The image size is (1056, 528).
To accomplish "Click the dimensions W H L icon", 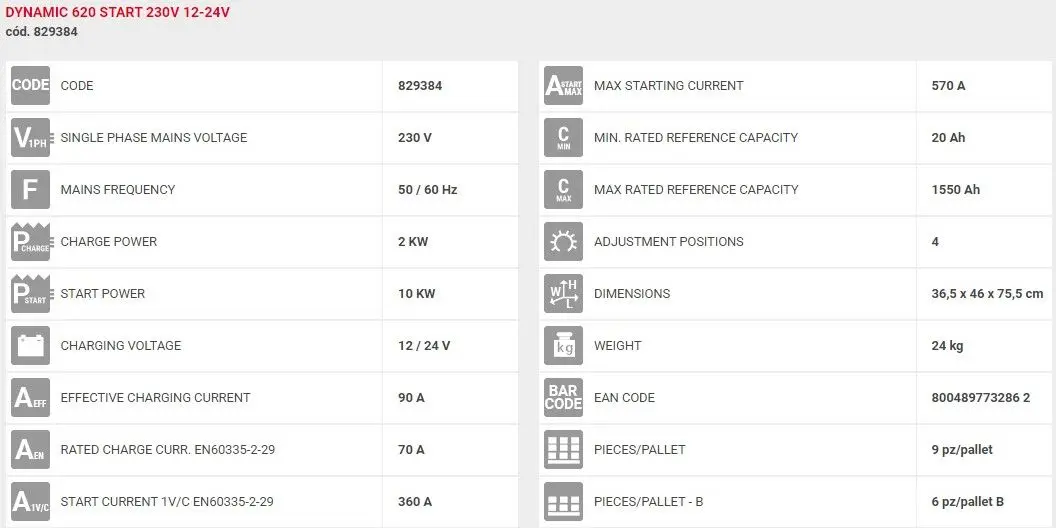I will coord(564,294).
